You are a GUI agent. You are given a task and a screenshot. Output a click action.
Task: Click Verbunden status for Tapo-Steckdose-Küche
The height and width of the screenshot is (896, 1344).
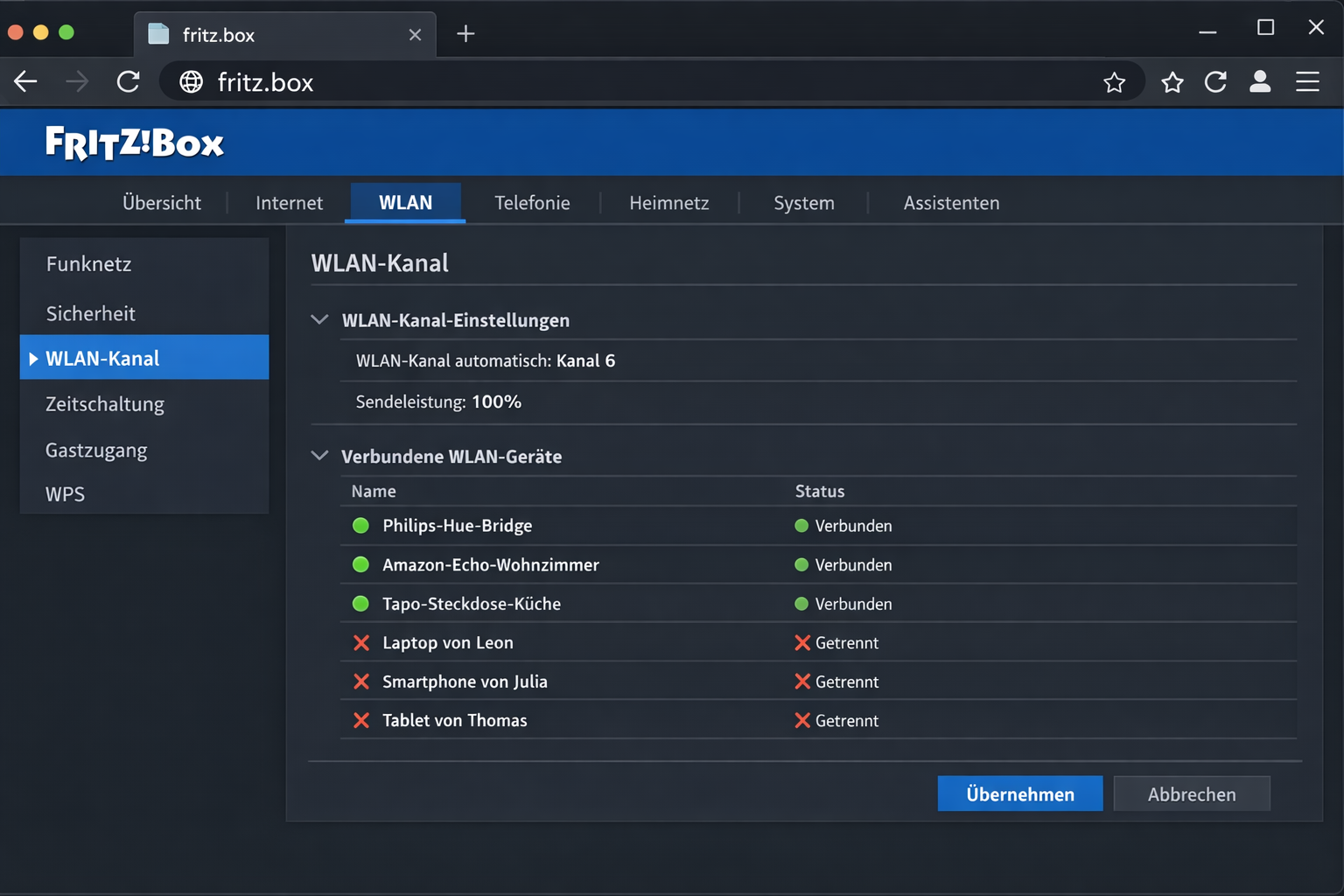(x=854, y=604)
